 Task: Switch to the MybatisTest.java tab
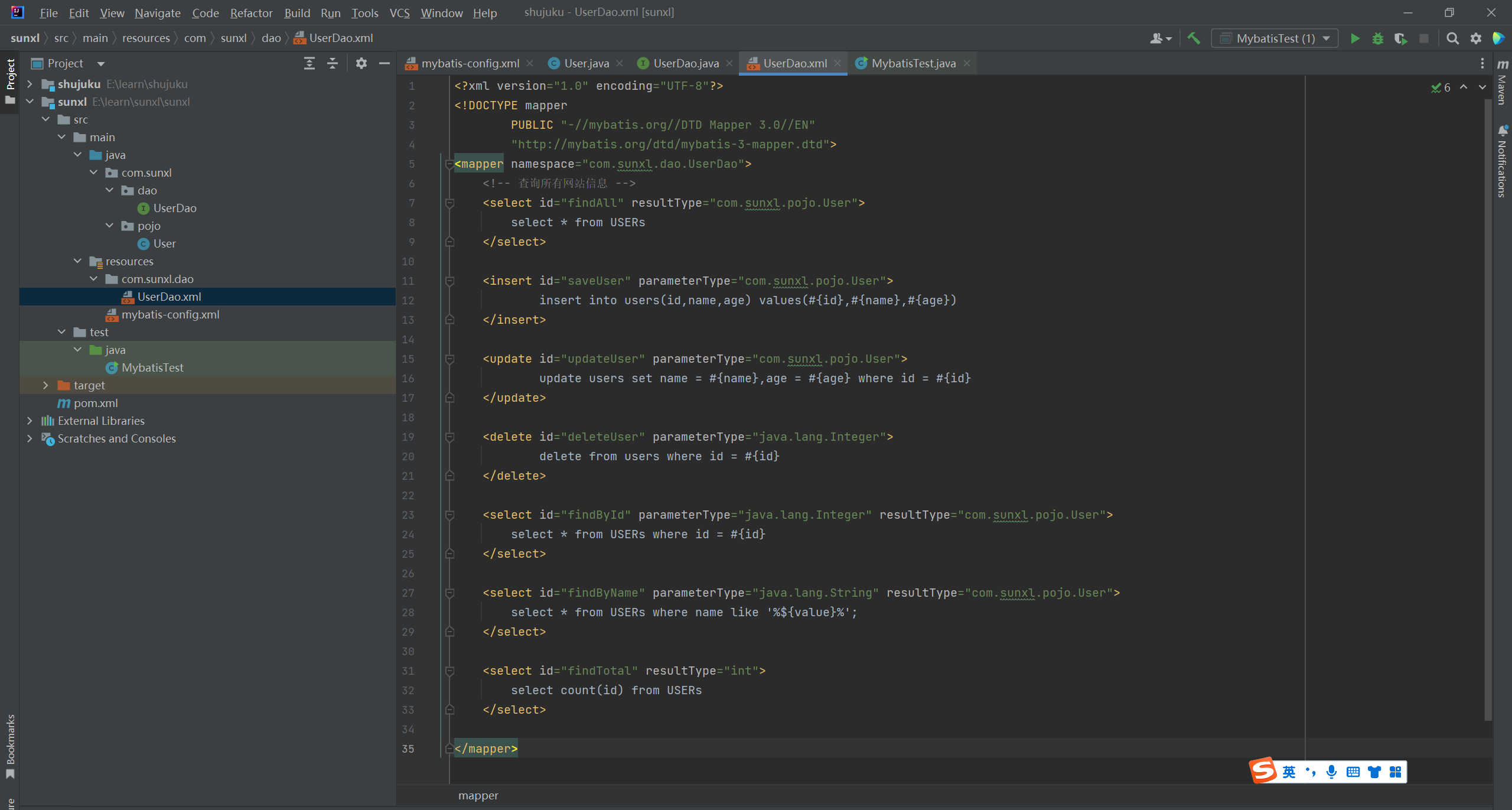pyautogui.click(x=913, y=63)
